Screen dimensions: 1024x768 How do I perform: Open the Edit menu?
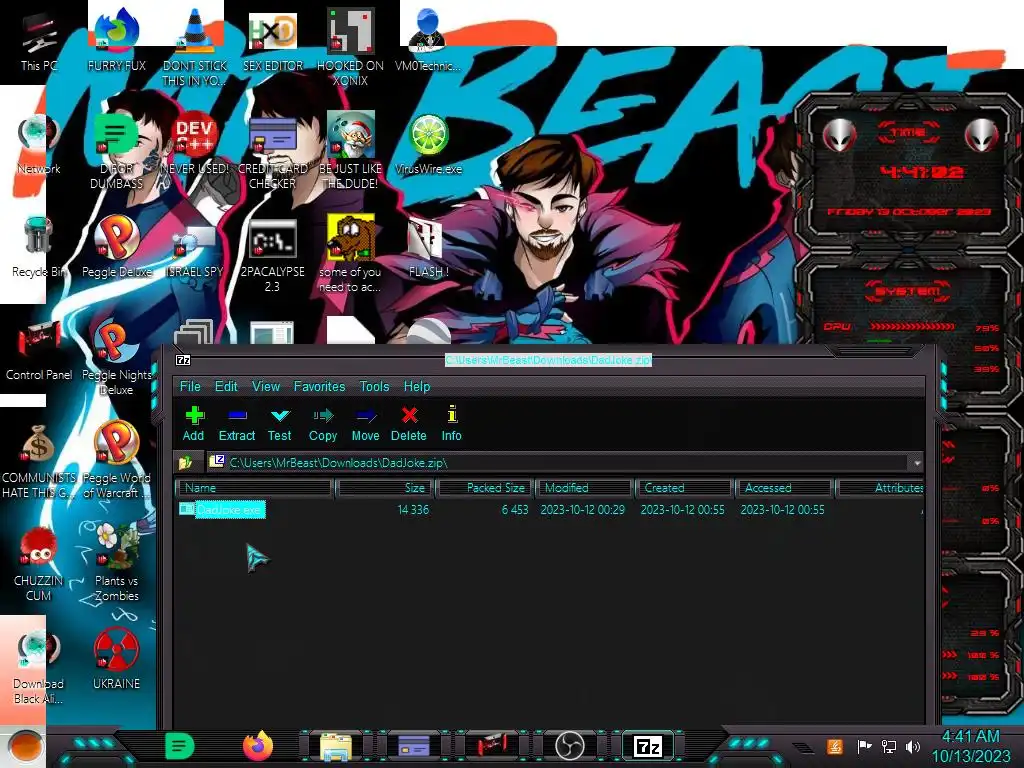pos(226,387)
